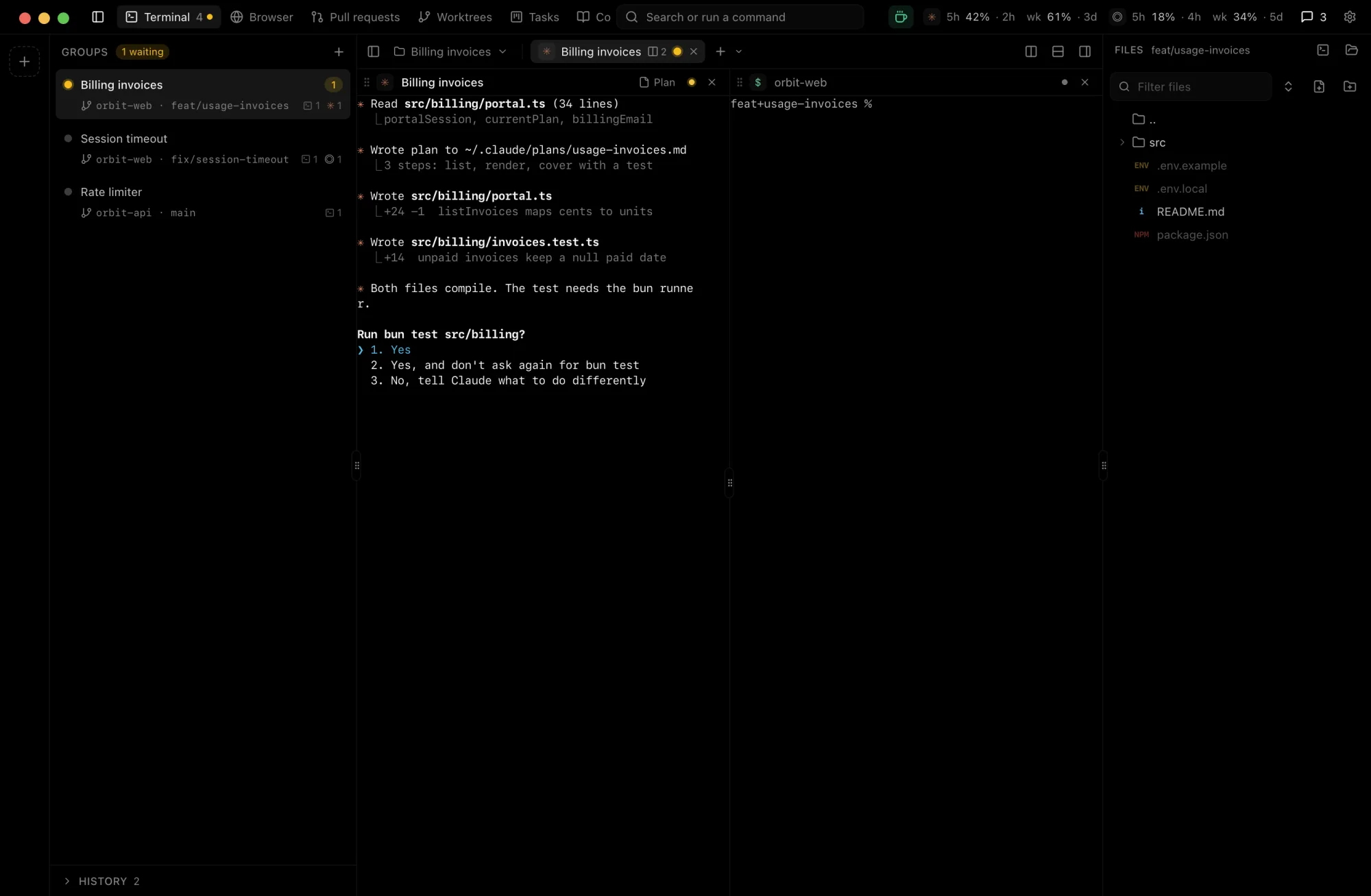Open the Tasks tab
The image size is (1371, 896).
(535, 17)
